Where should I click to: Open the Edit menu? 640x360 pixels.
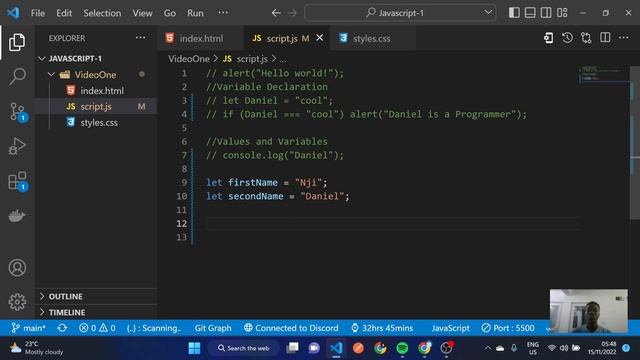64,13
